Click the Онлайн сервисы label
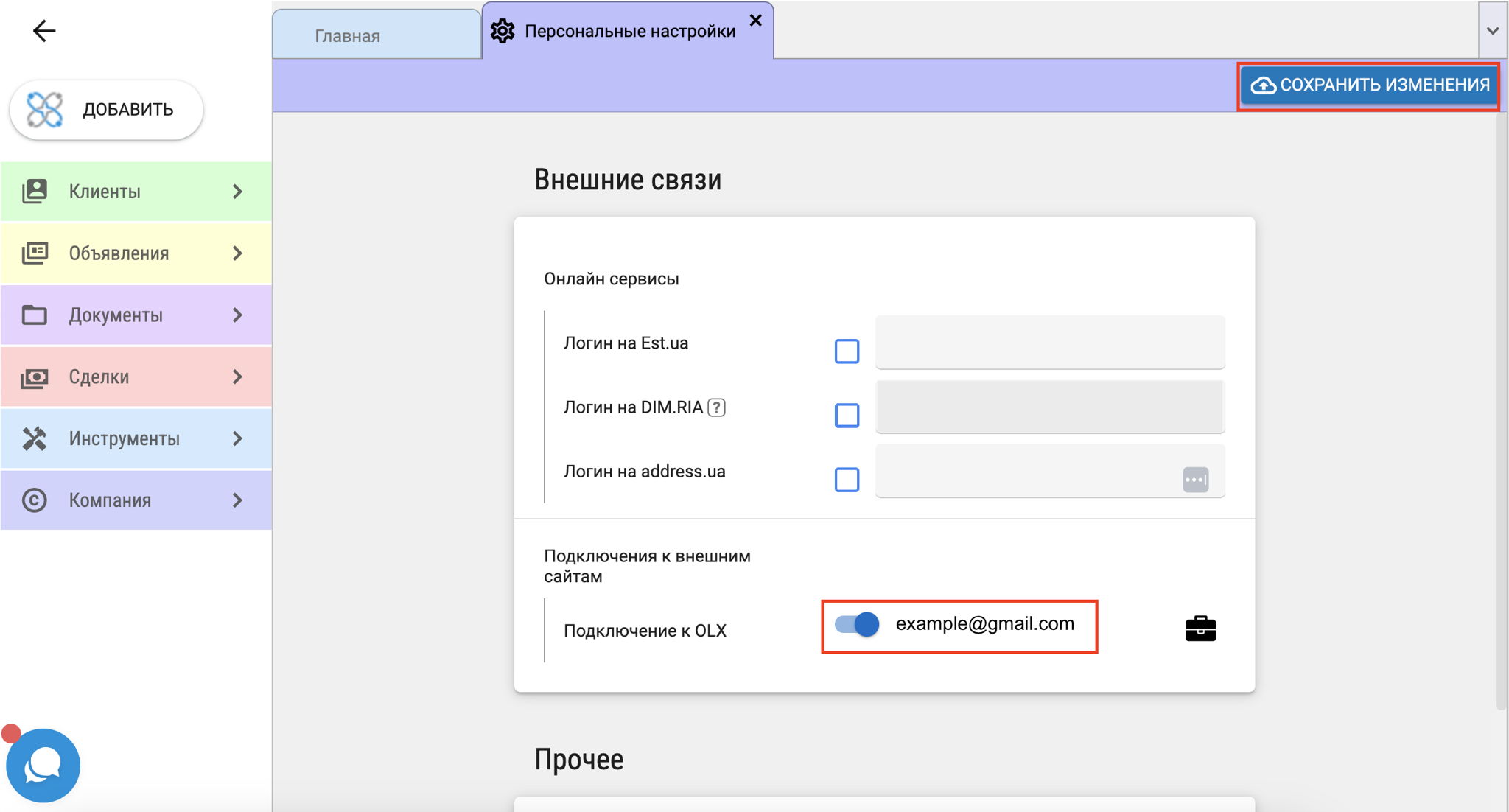The image size is (1509, 812). tap(612, 279)
